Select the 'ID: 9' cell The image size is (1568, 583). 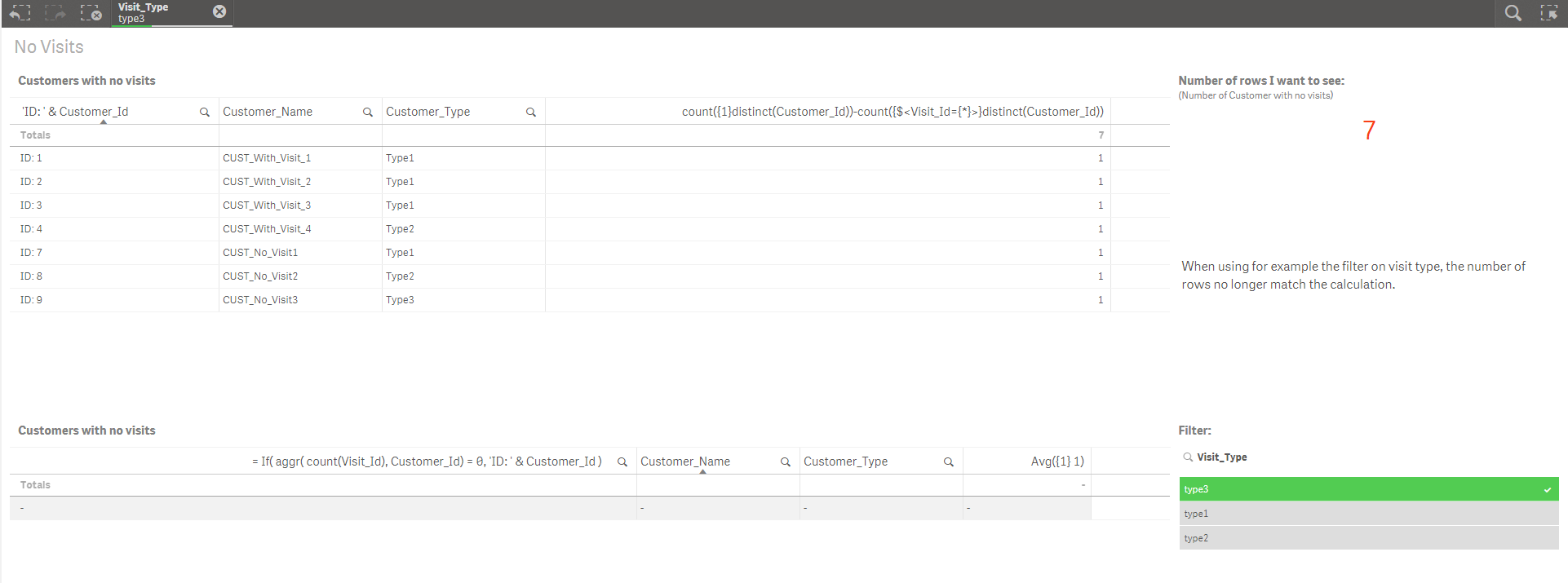coord(114,300)
